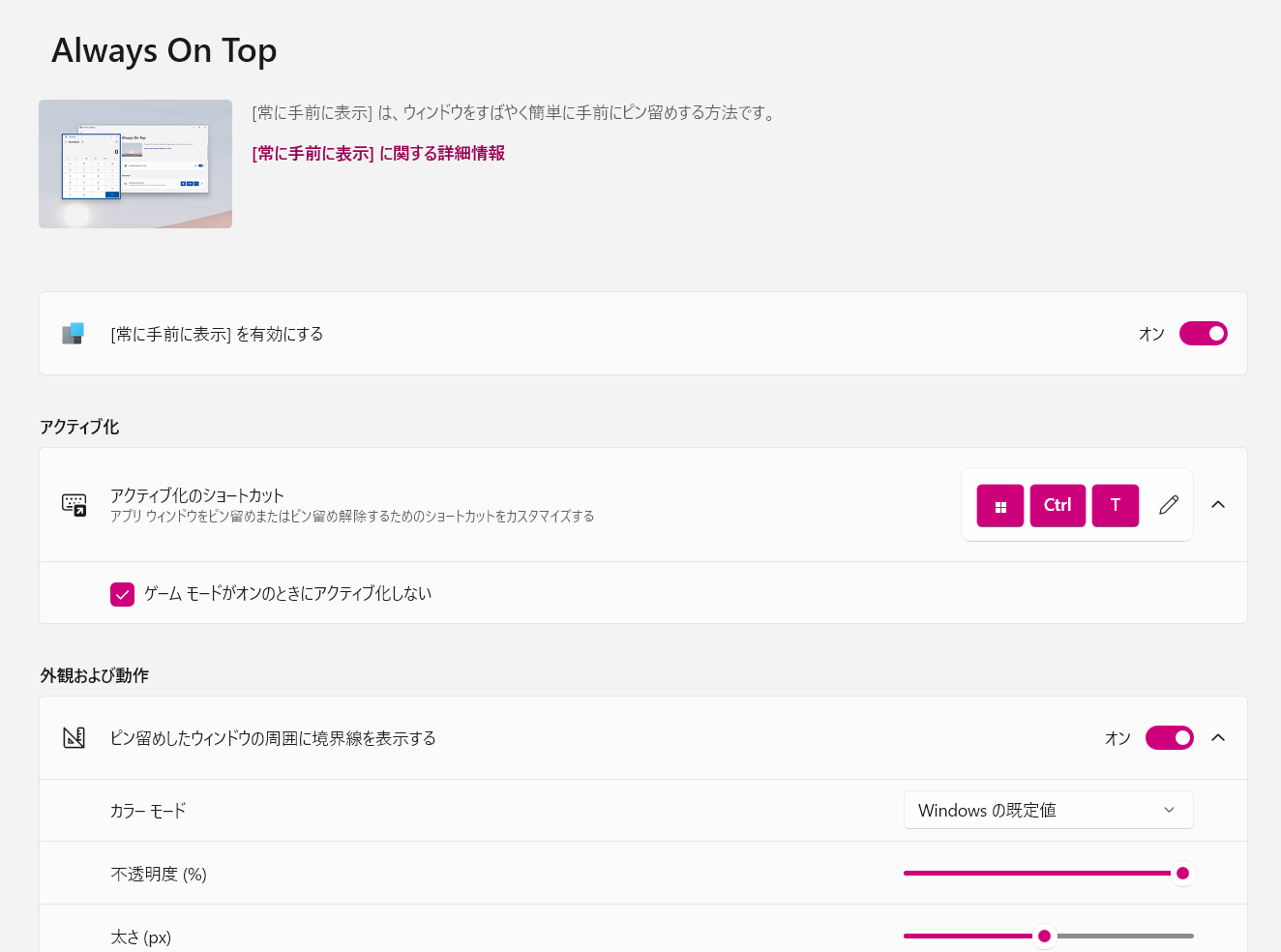
Task: Click the keyboard shortcut icon for アクティブ化のショートカット
Action: click(x=74, y=505)
